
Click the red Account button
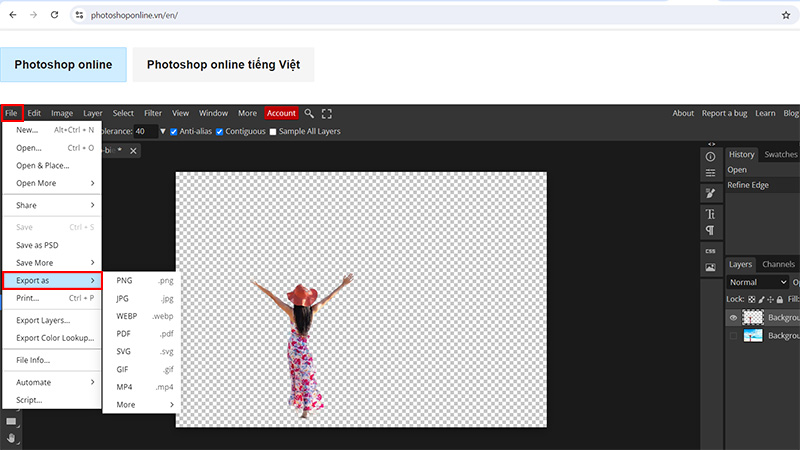(281, 113)
